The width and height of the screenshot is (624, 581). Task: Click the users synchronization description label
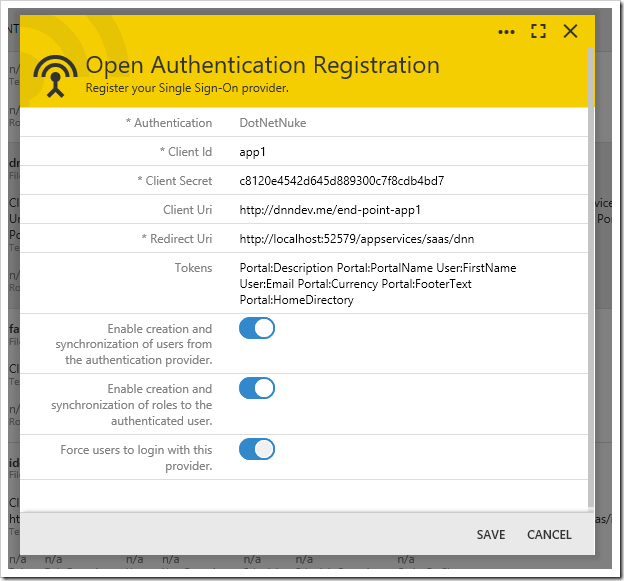(x=134, y=344)
